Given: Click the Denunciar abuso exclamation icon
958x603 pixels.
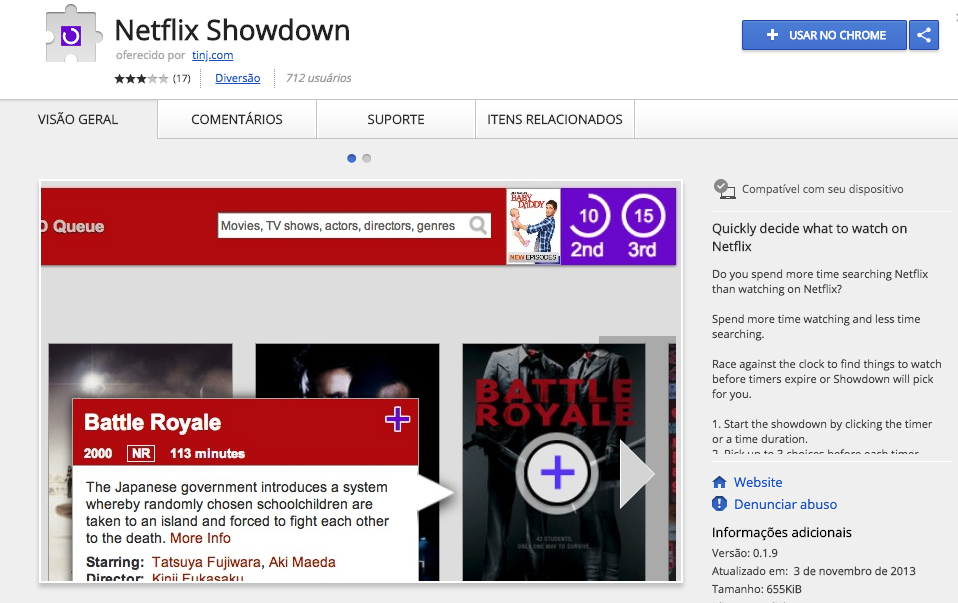Looking at the screenshot, I should [720, 504].
